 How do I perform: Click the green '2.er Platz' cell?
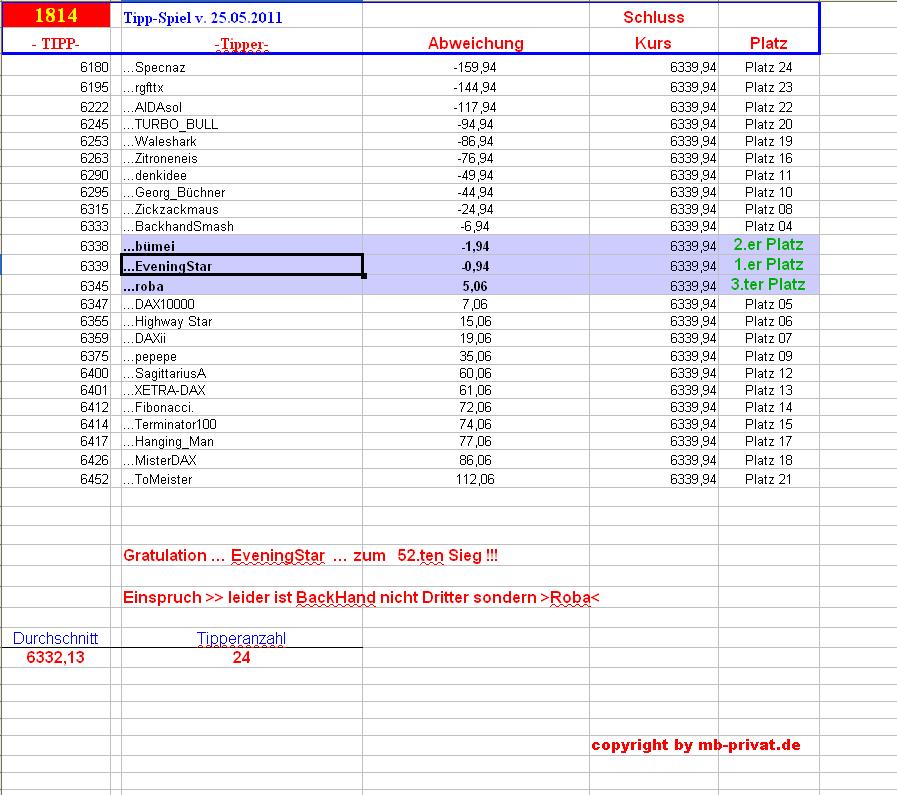(768, 245)
